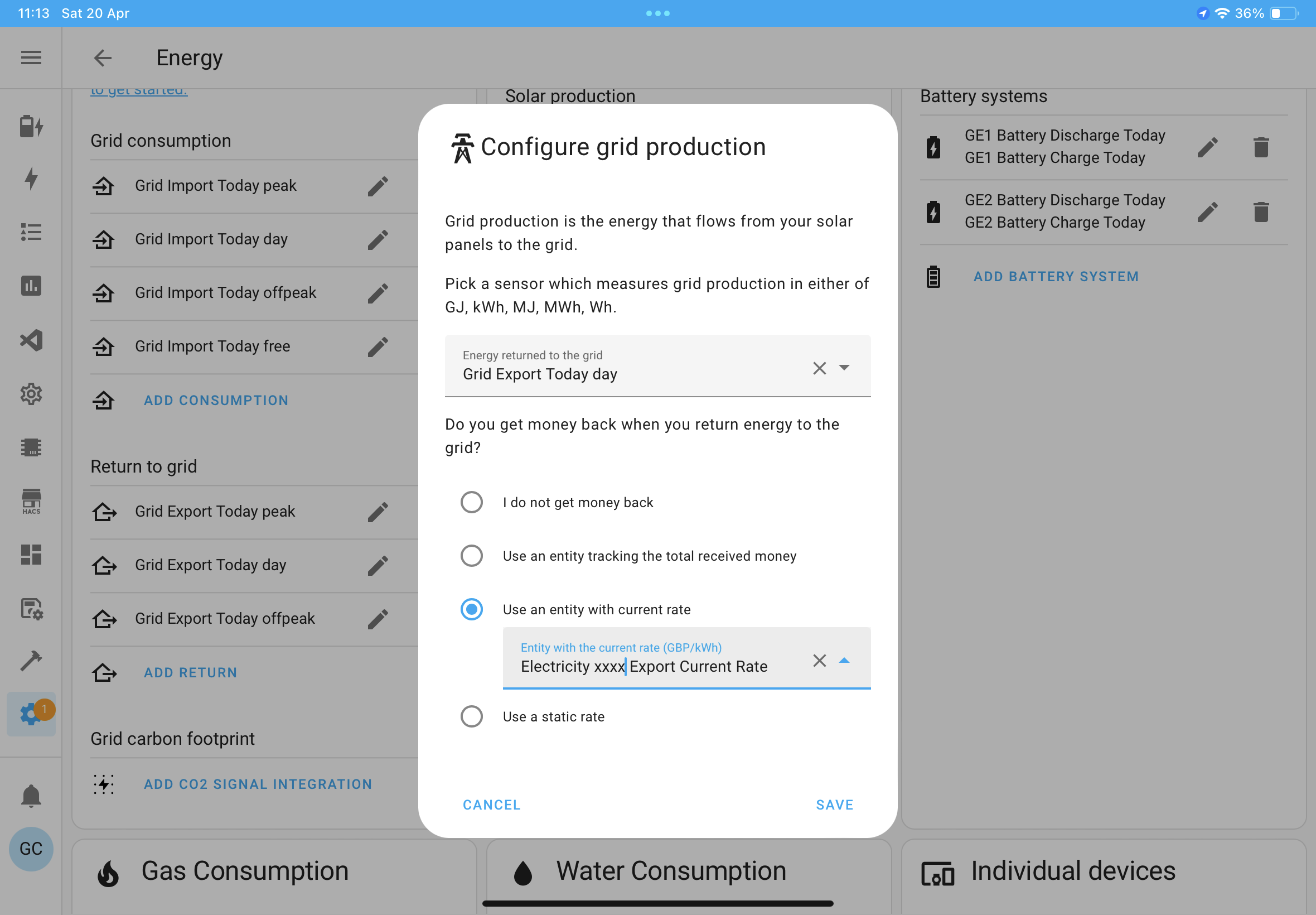Image resolution: width=1316 pixels, height=915 pixels.
Task: Open the cog sidebar icon below VS Code
Action: 31,394
